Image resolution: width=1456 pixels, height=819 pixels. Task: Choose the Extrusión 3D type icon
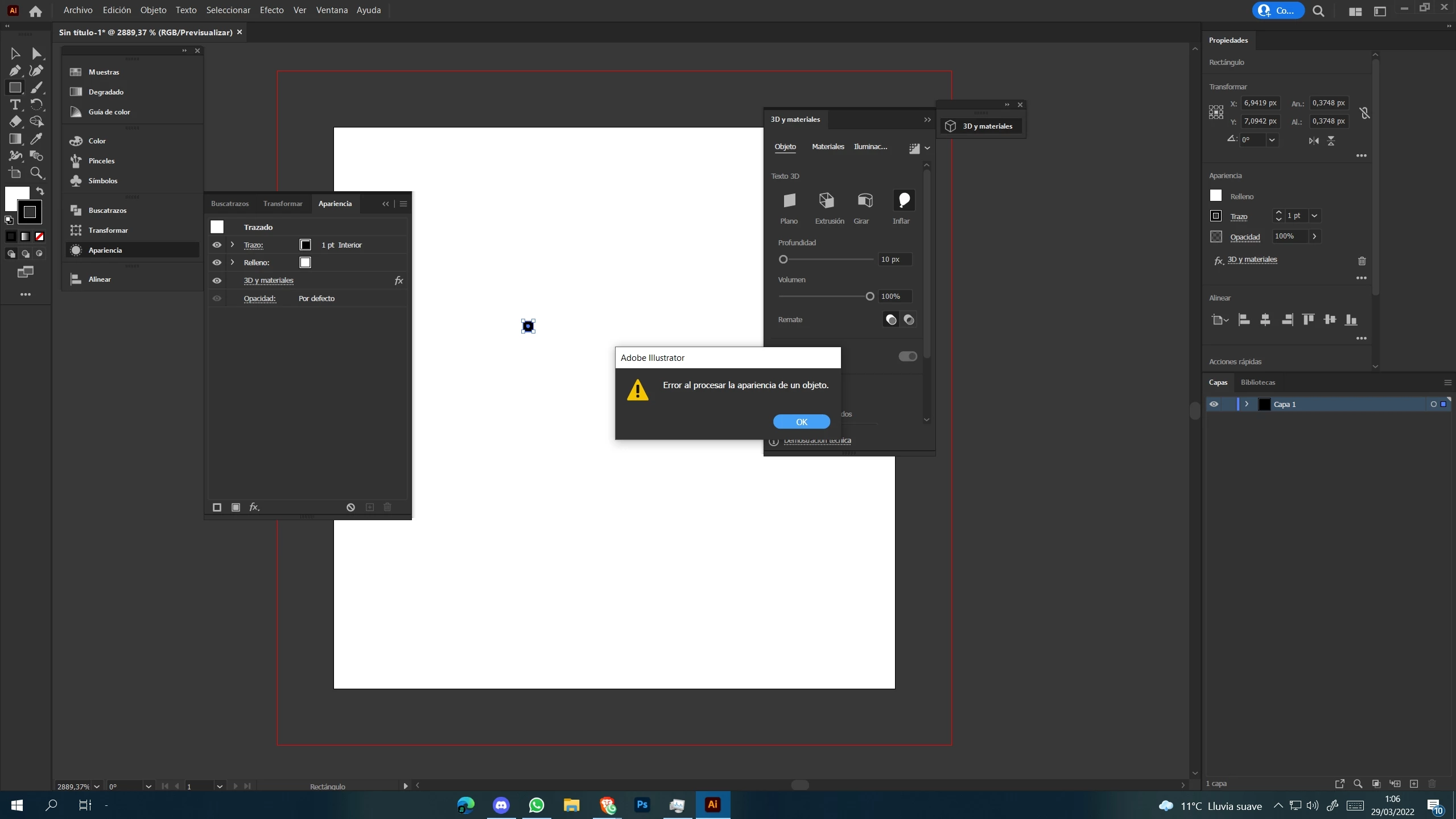[x=826, y=200]
